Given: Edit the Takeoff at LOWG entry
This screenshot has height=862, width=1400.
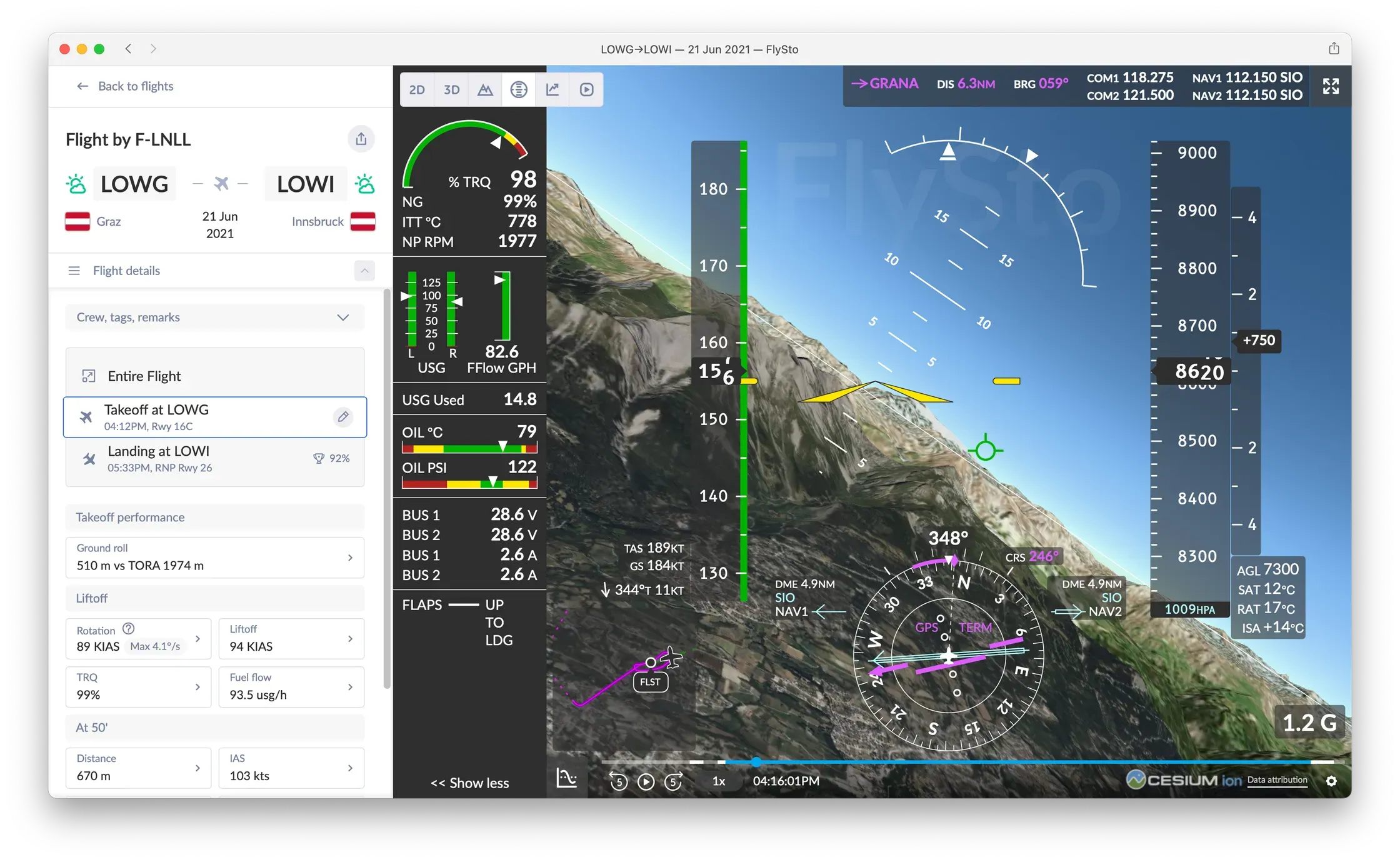Looking at the screenshot, I should 343,417.
